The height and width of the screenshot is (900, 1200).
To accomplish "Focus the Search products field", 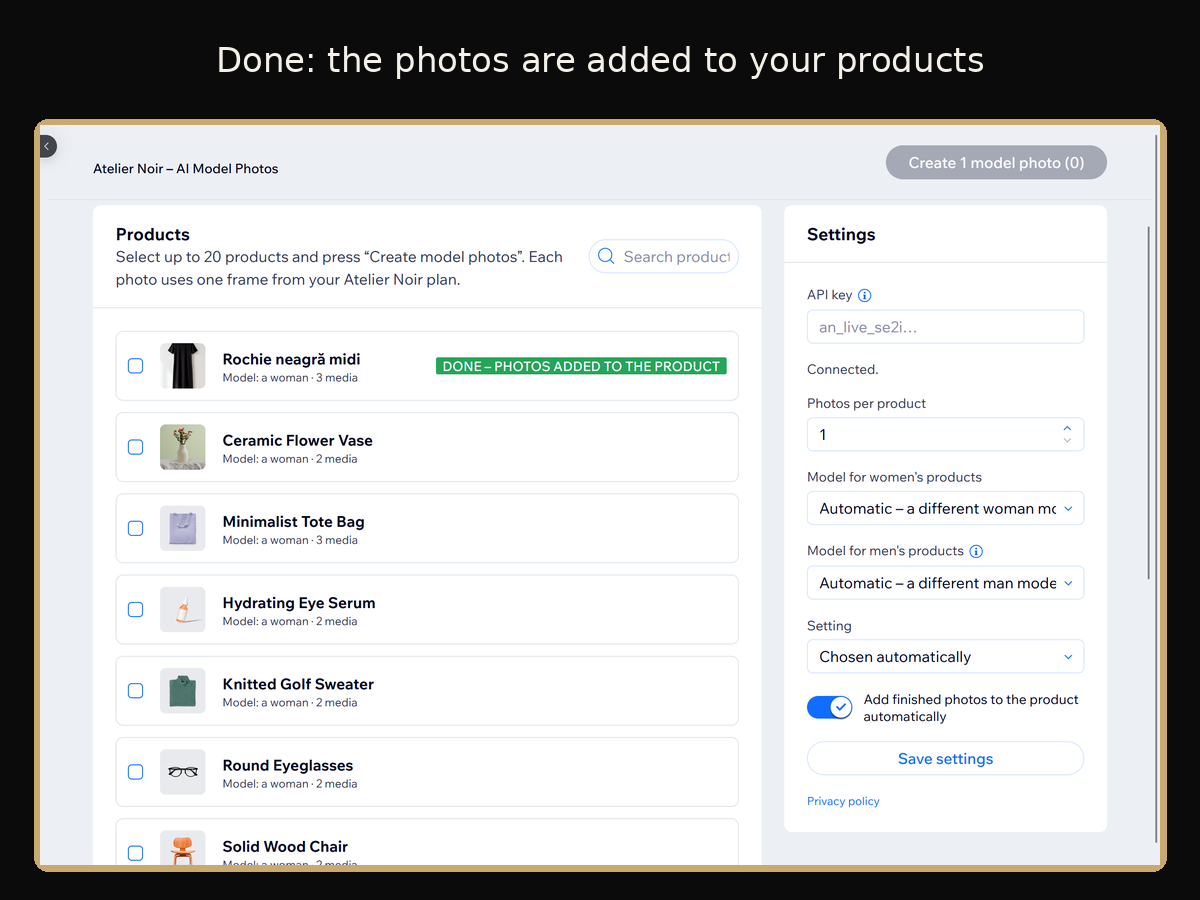I will [664, 257].
